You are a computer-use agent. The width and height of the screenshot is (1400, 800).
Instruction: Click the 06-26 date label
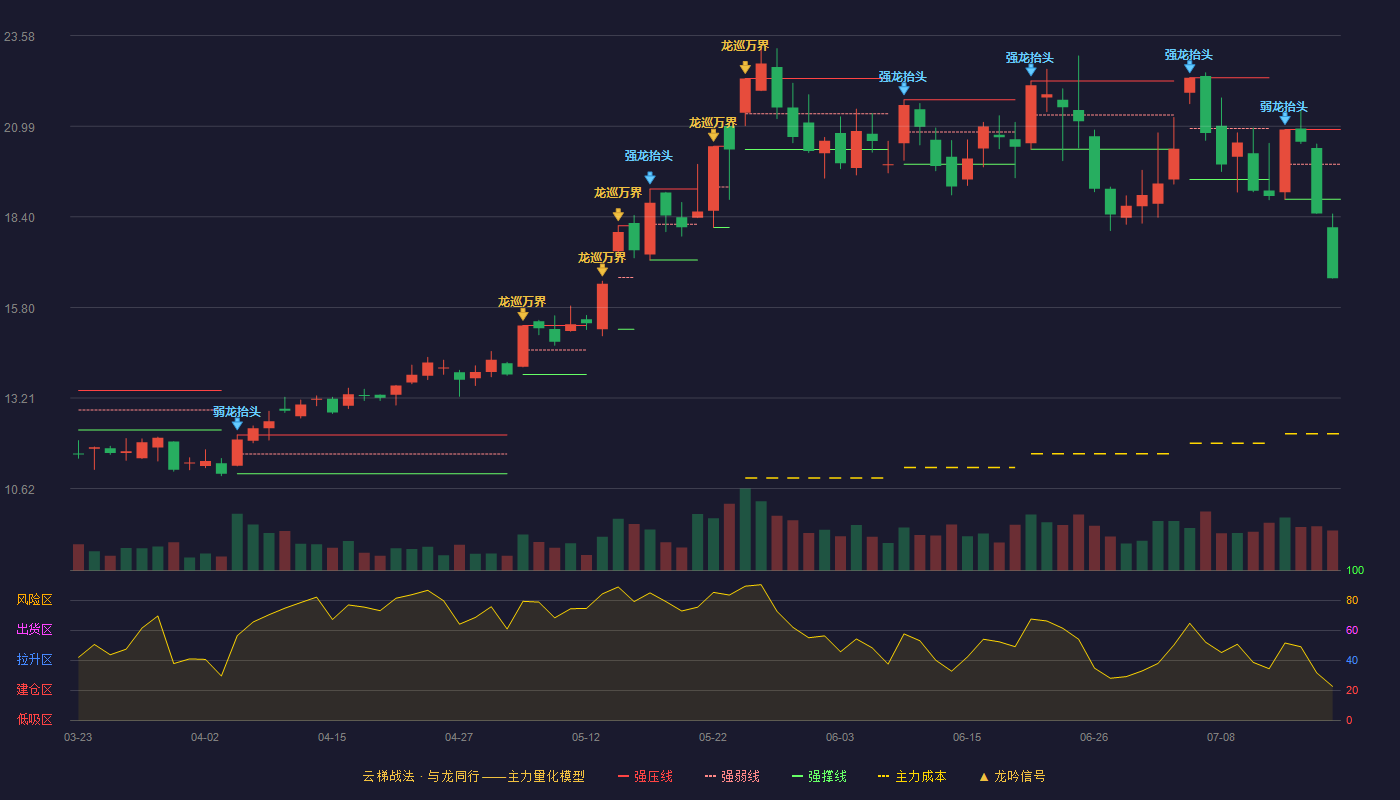coord(1094,737)
